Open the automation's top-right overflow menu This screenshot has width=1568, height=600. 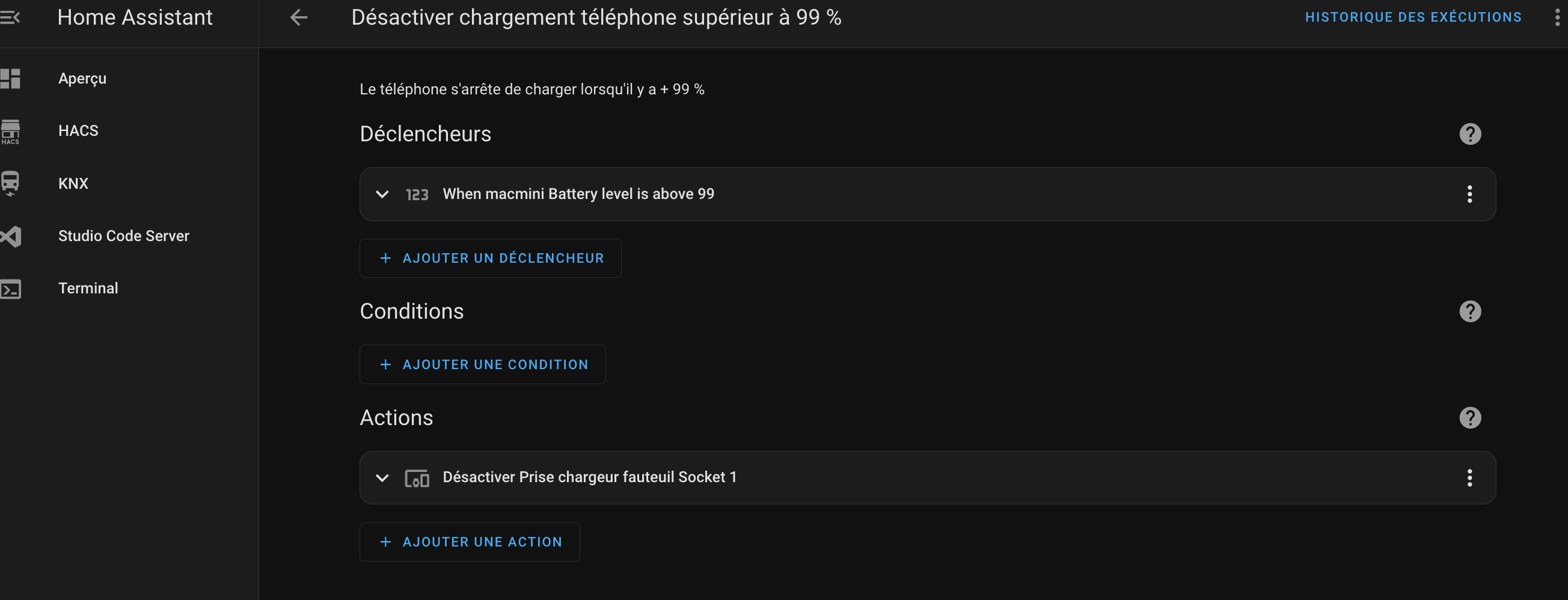pos(1557,17)
